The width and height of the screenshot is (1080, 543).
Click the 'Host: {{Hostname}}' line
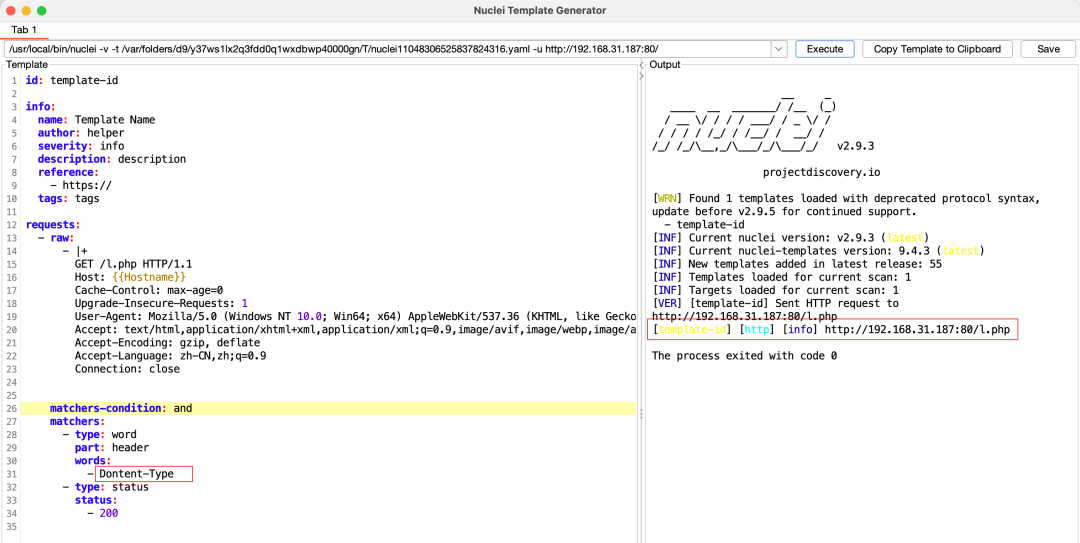pyautogui.click(x=130, y=277)
